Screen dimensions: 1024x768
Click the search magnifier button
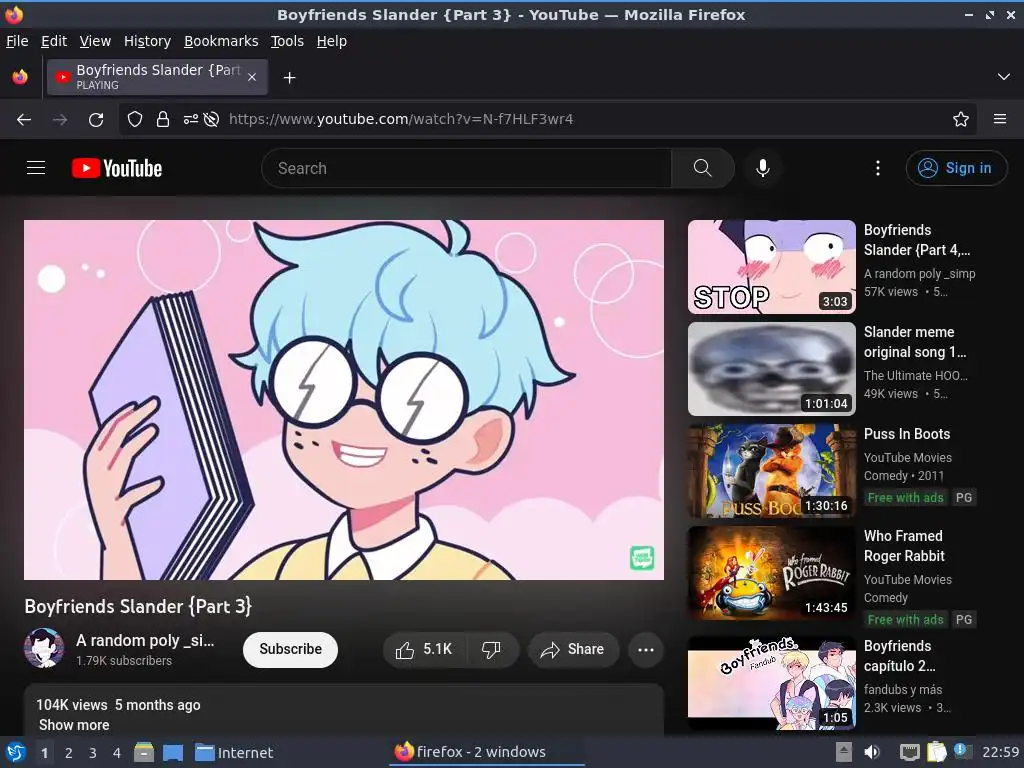pyautogui.click(x=703, y=168)
